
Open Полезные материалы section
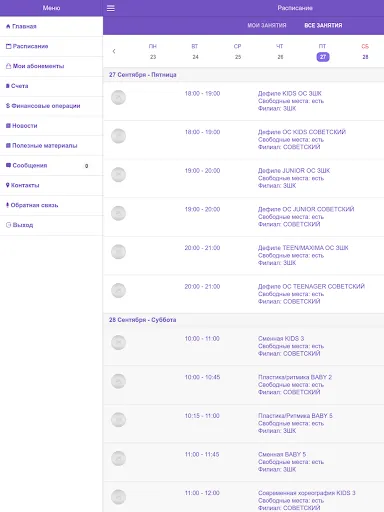pos(51,146)
